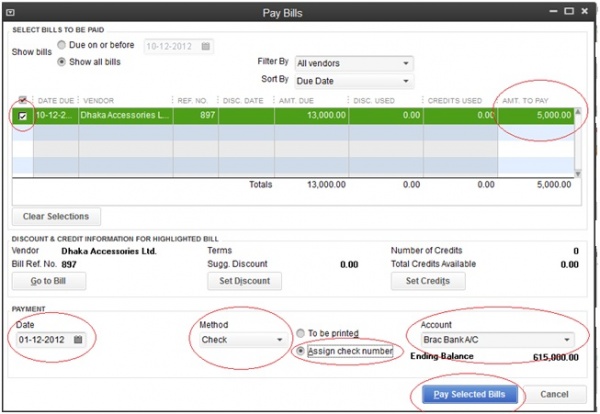Open the Filter By All vendors dropdown
The height and width of the screenshot is (414, 600).
354,63
